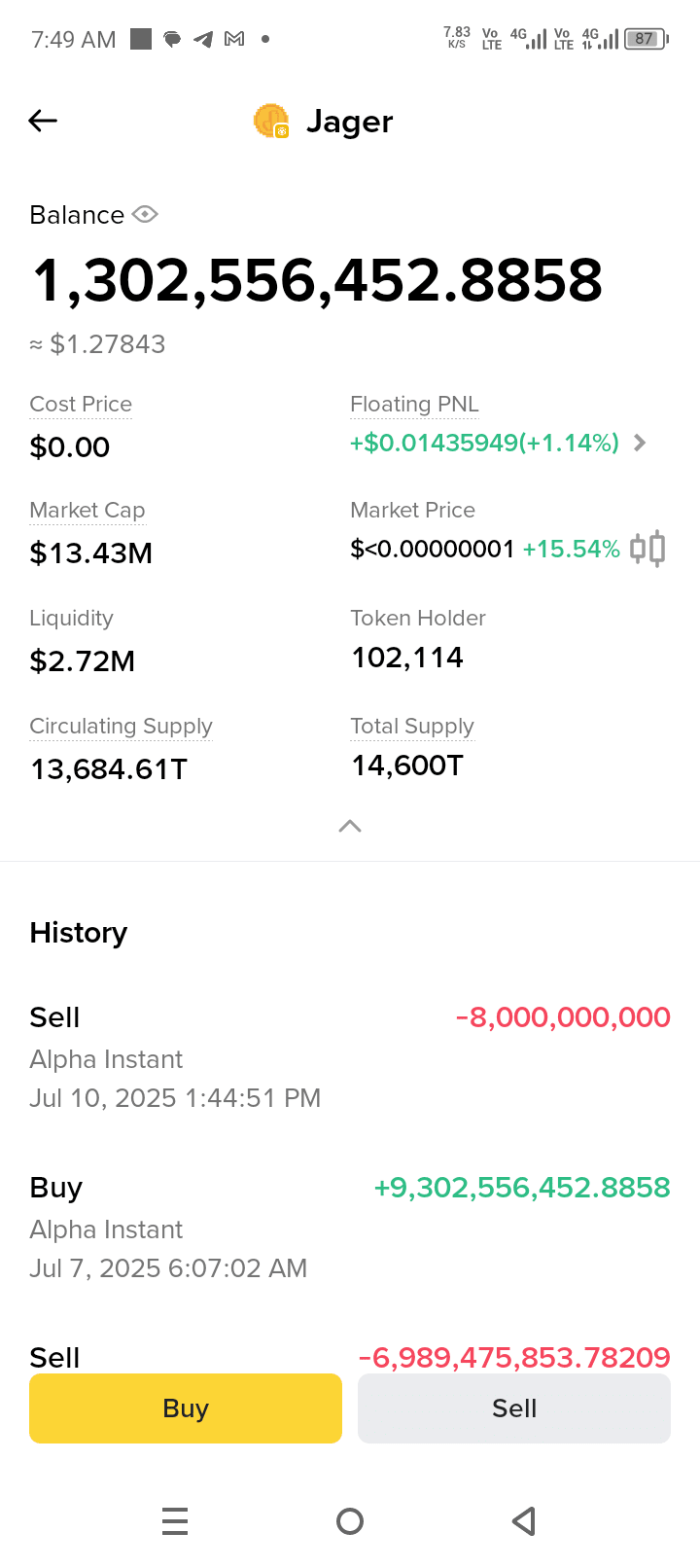Tap the Jager coin logo
The image size is (700, 1568).
(271, 121)
